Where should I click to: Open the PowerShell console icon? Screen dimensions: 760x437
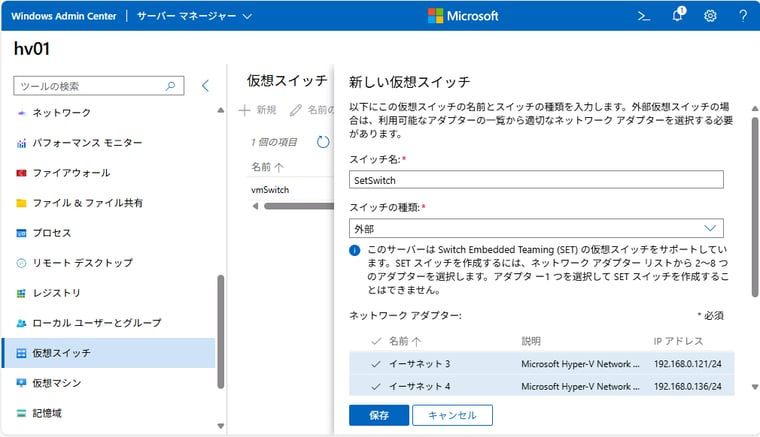pyautogui.click(x=644, y=16)
